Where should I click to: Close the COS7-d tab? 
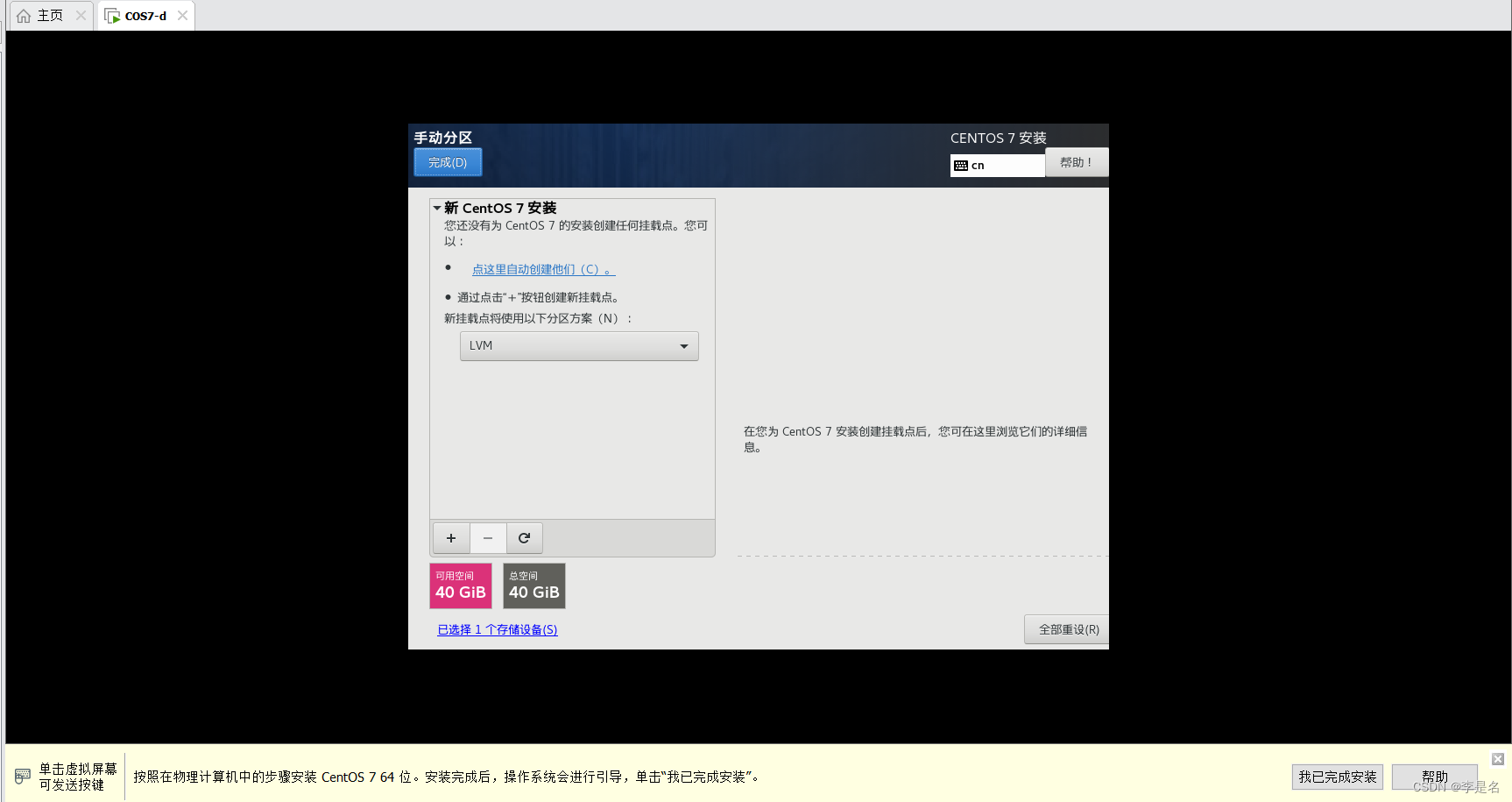point(182,15)
